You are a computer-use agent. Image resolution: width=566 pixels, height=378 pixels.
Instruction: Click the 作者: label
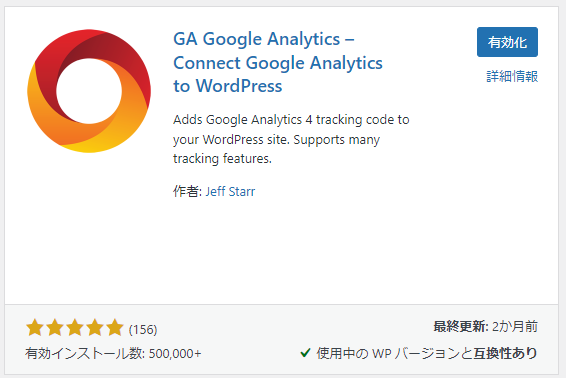coord(188,191)
